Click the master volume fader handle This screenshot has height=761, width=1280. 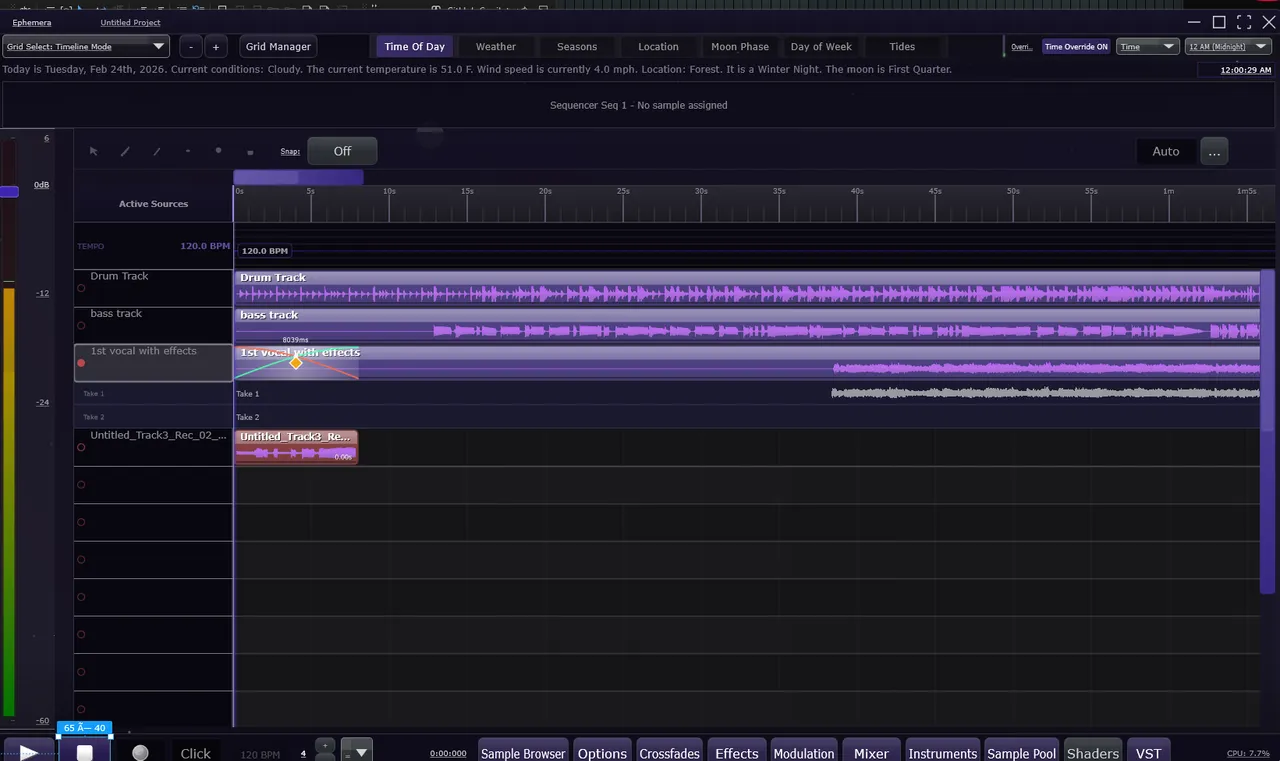[x=9, y=191]
